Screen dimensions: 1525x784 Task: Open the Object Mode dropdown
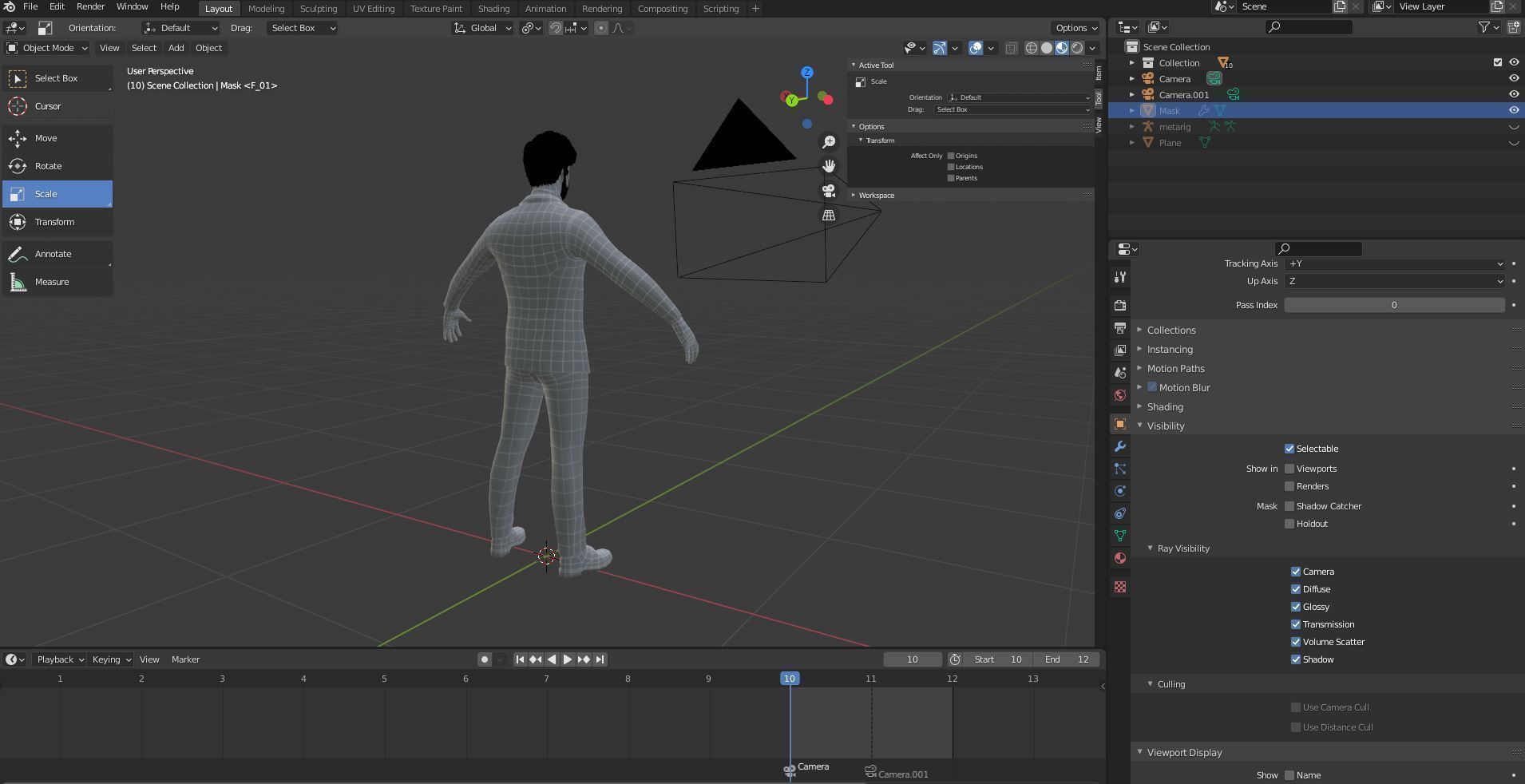point(46,48)
